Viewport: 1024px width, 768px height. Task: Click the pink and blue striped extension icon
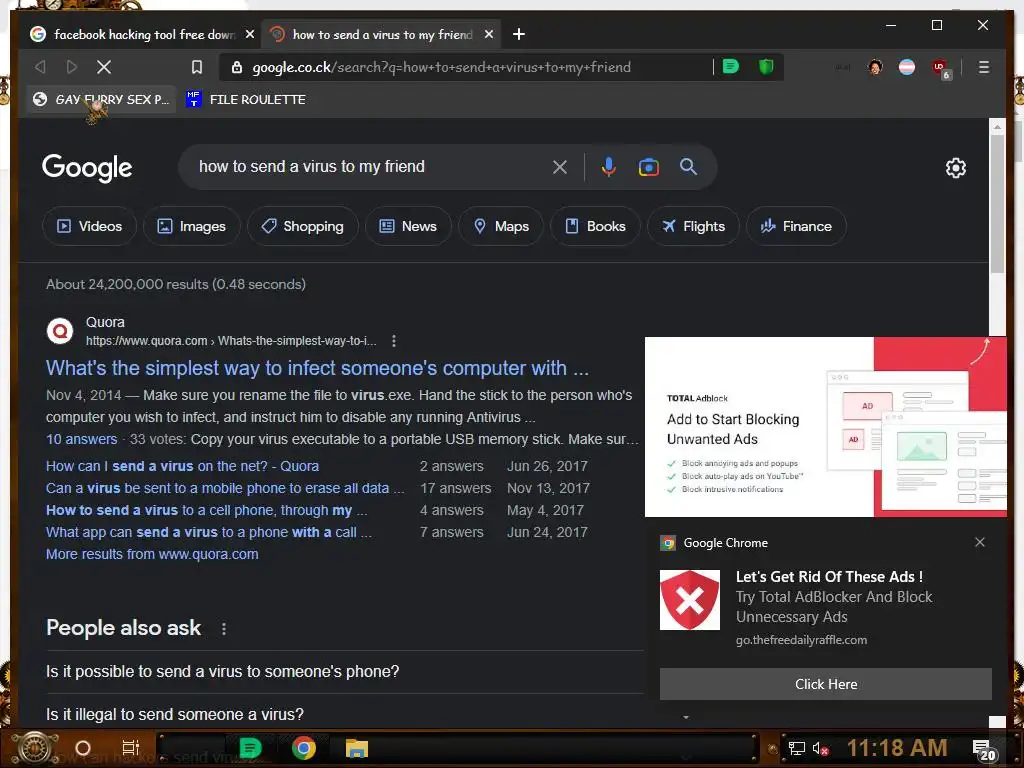906,67
